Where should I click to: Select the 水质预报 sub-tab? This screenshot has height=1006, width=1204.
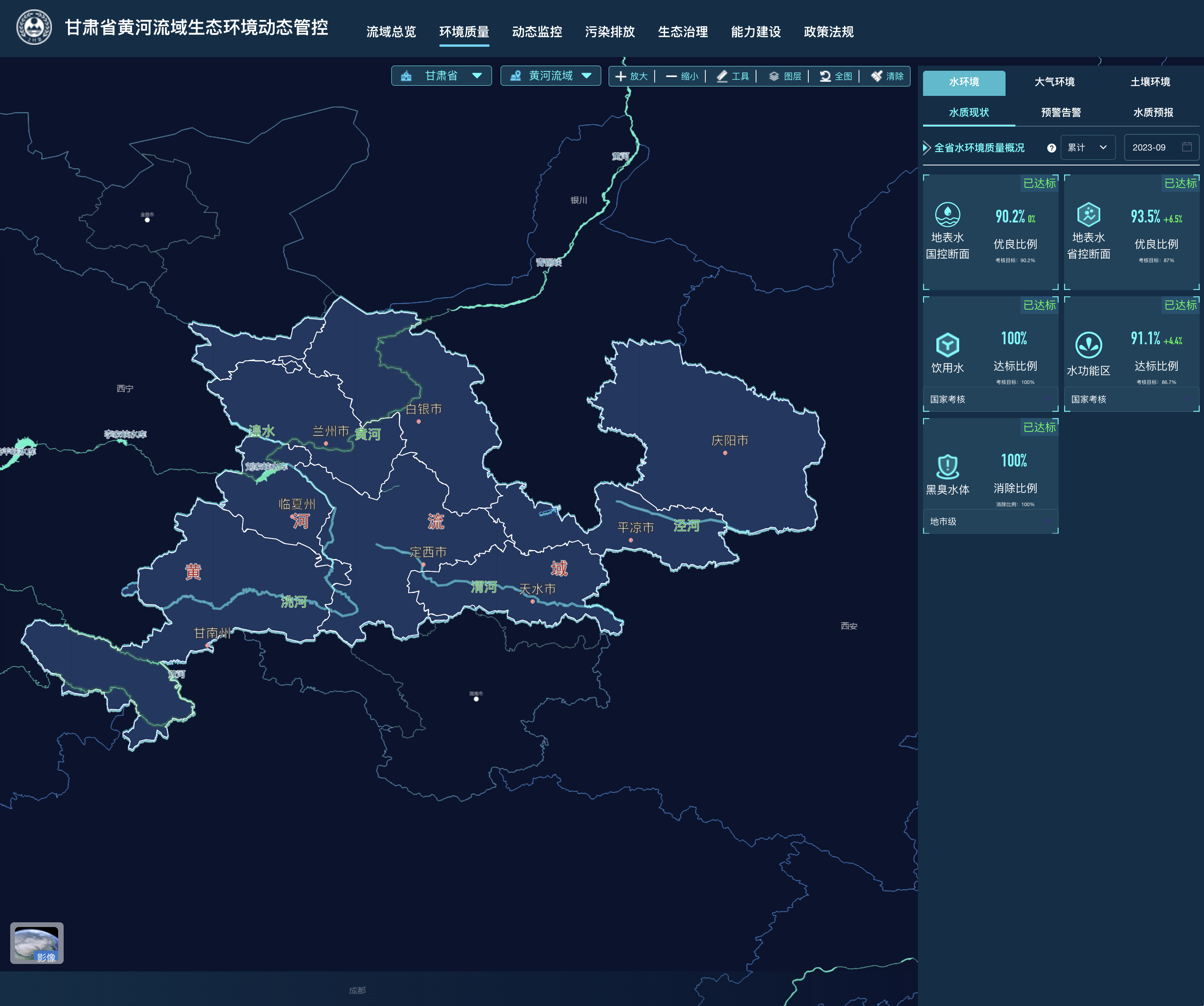point(1153,112)
